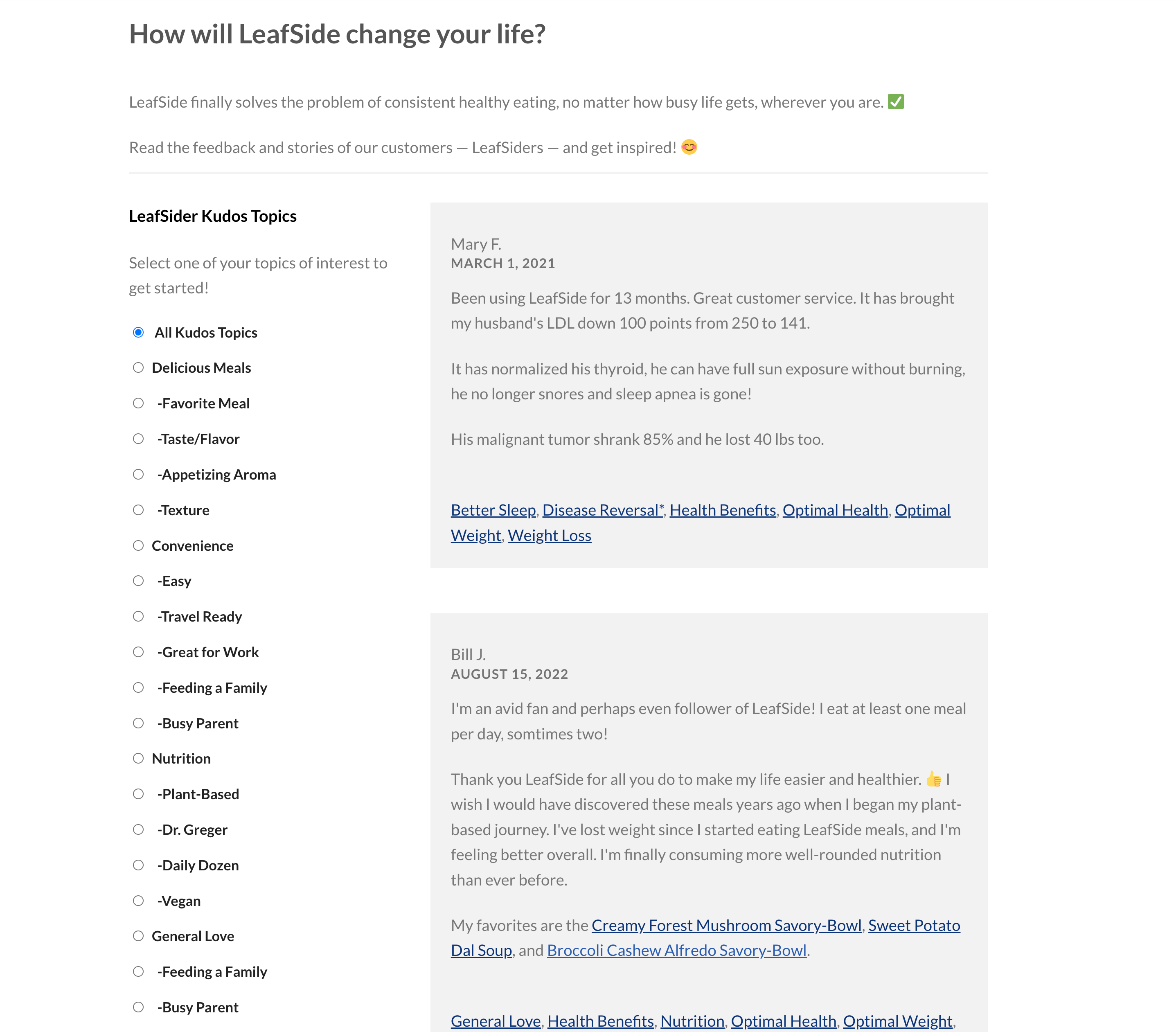Open the Creamy Forest Mushroom Savory-Bowl link
This screenshot has width=1176, height=1032.
pyautogui.click(x=726, y=926)
